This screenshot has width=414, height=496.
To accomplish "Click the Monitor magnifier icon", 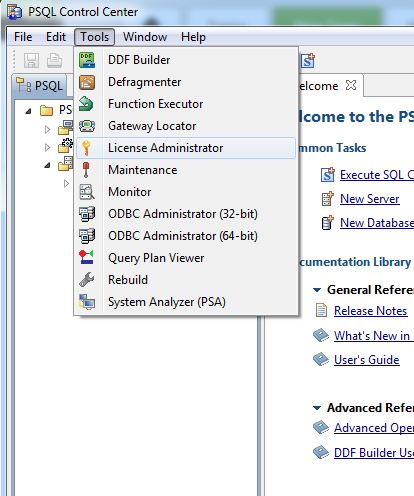I will pos(87,192).
